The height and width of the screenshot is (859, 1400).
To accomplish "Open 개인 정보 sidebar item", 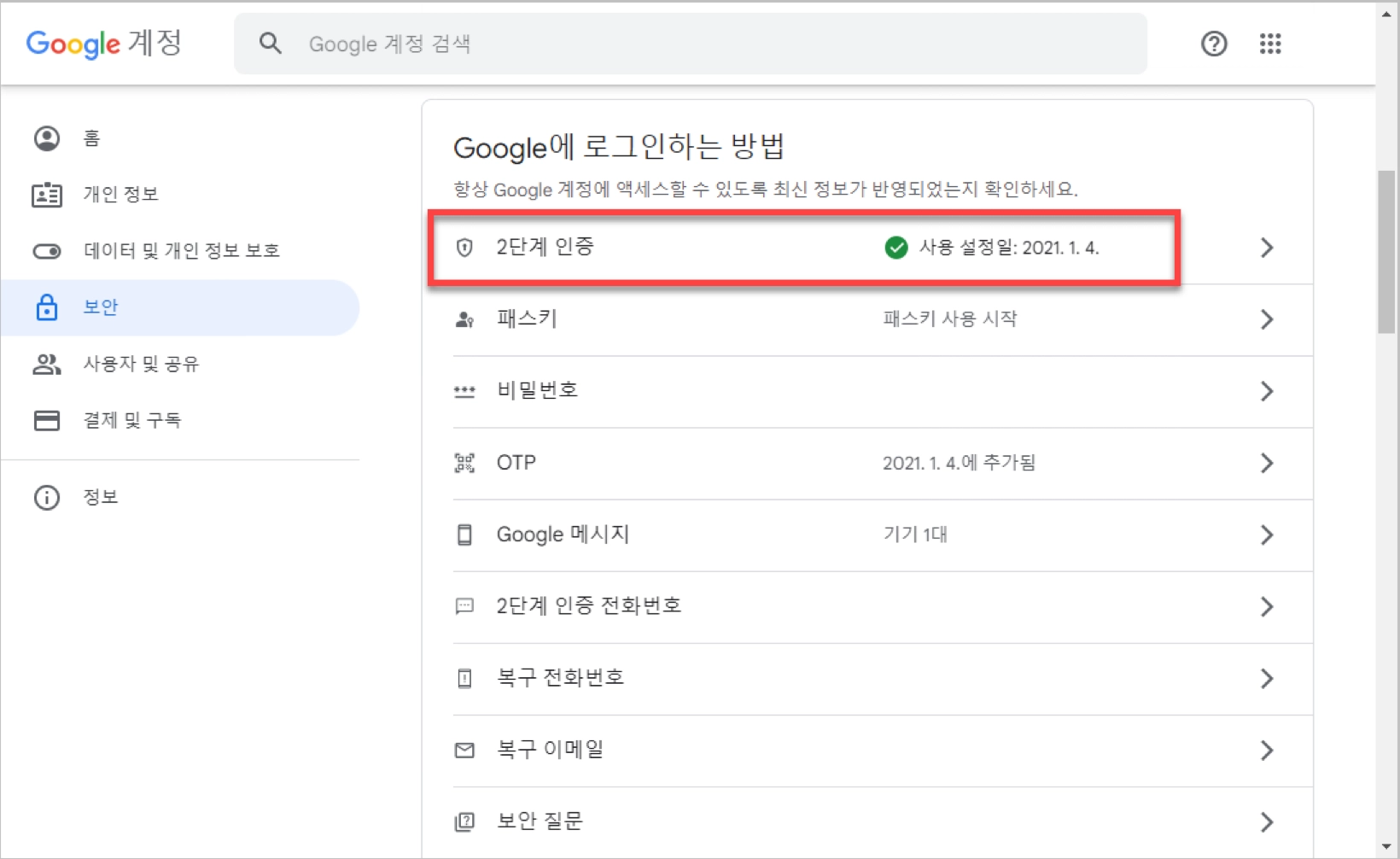I will point(180,195).
